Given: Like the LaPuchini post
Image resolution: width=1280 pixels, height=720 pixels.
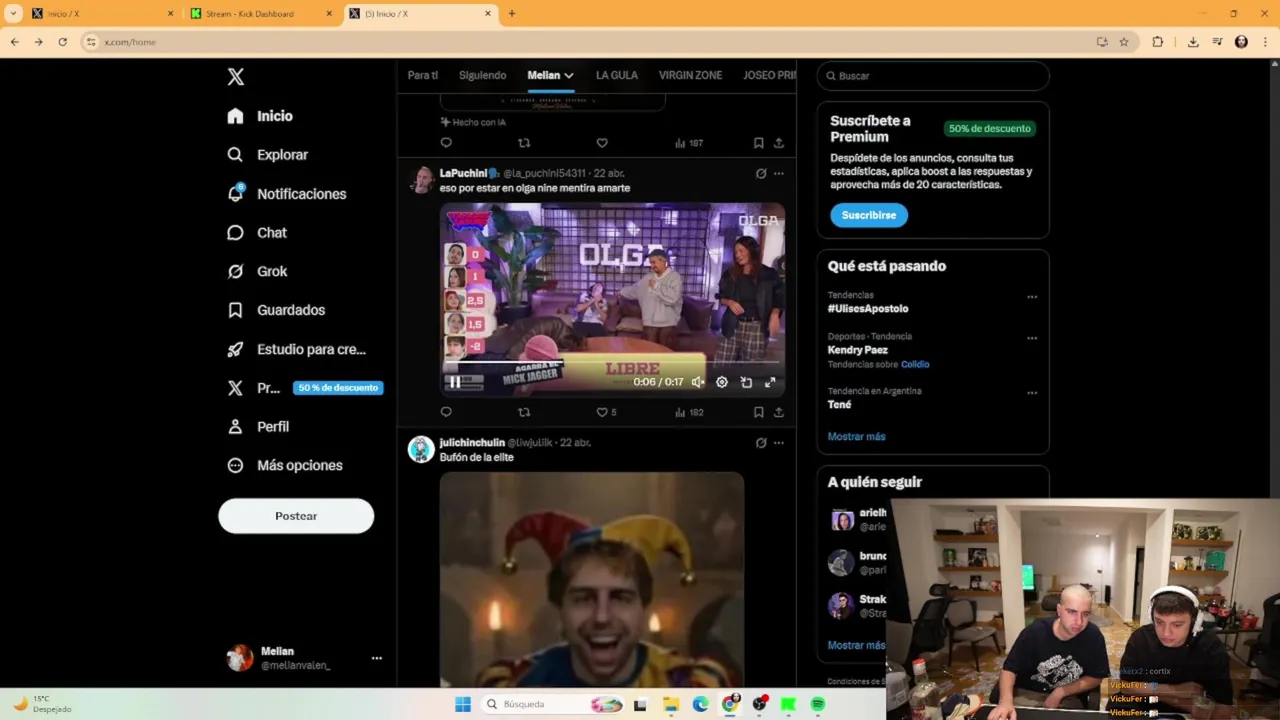Looking at the screenshot, I should (602, 412).
